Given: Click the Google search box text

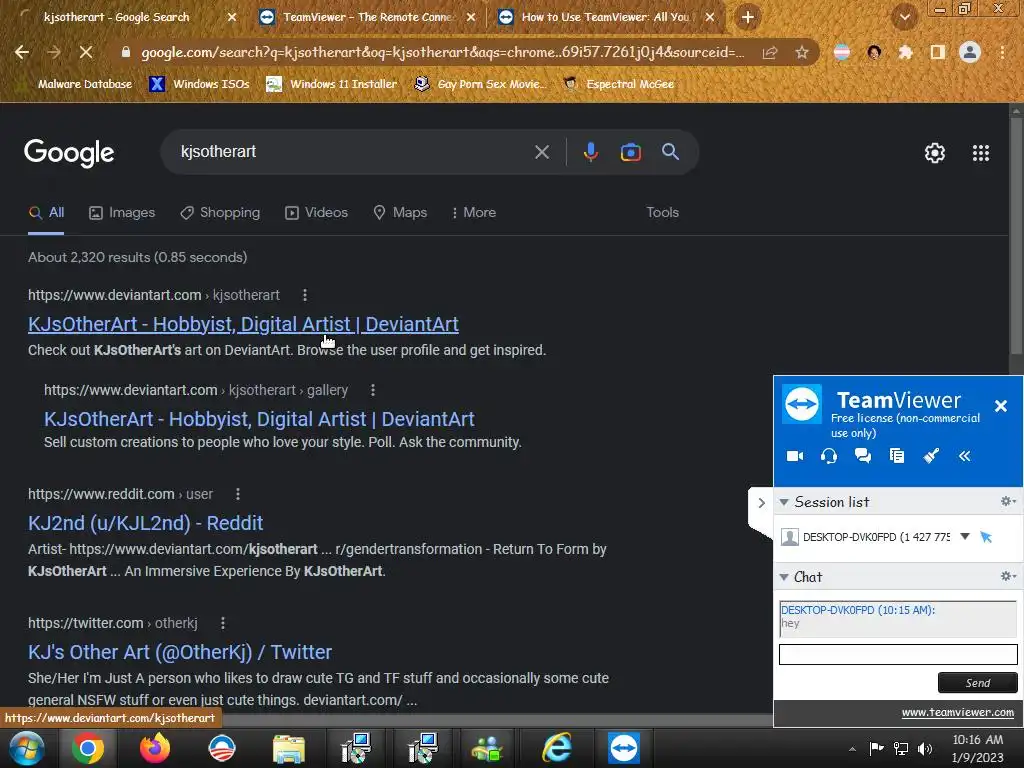Looking at the screenshot, I should [x=218, y=152].
